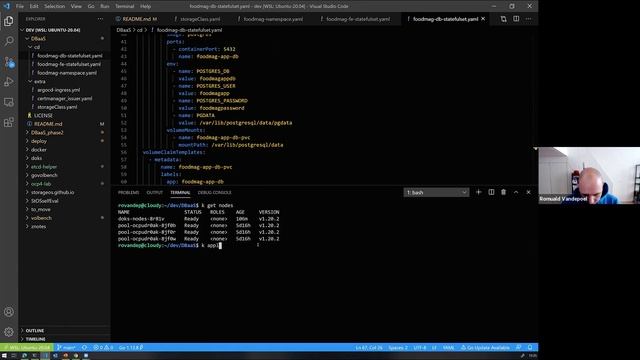Click the feedback icon in status bar

point(518,348)
